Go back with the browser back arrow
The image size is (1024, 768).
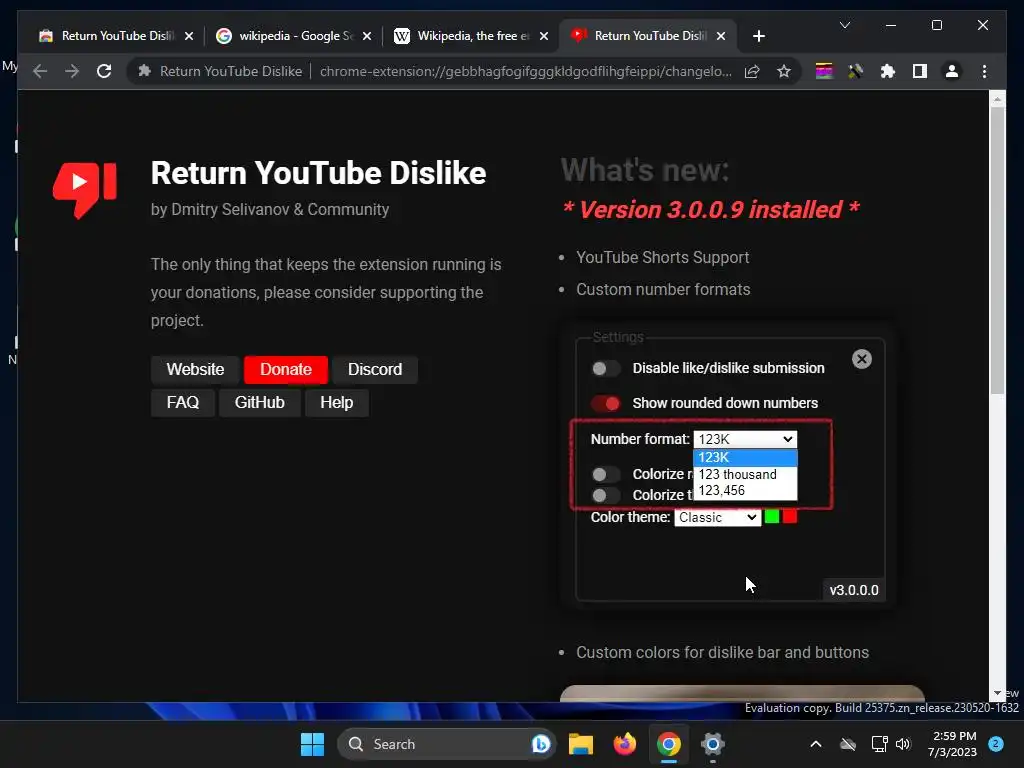coord(40,71)
